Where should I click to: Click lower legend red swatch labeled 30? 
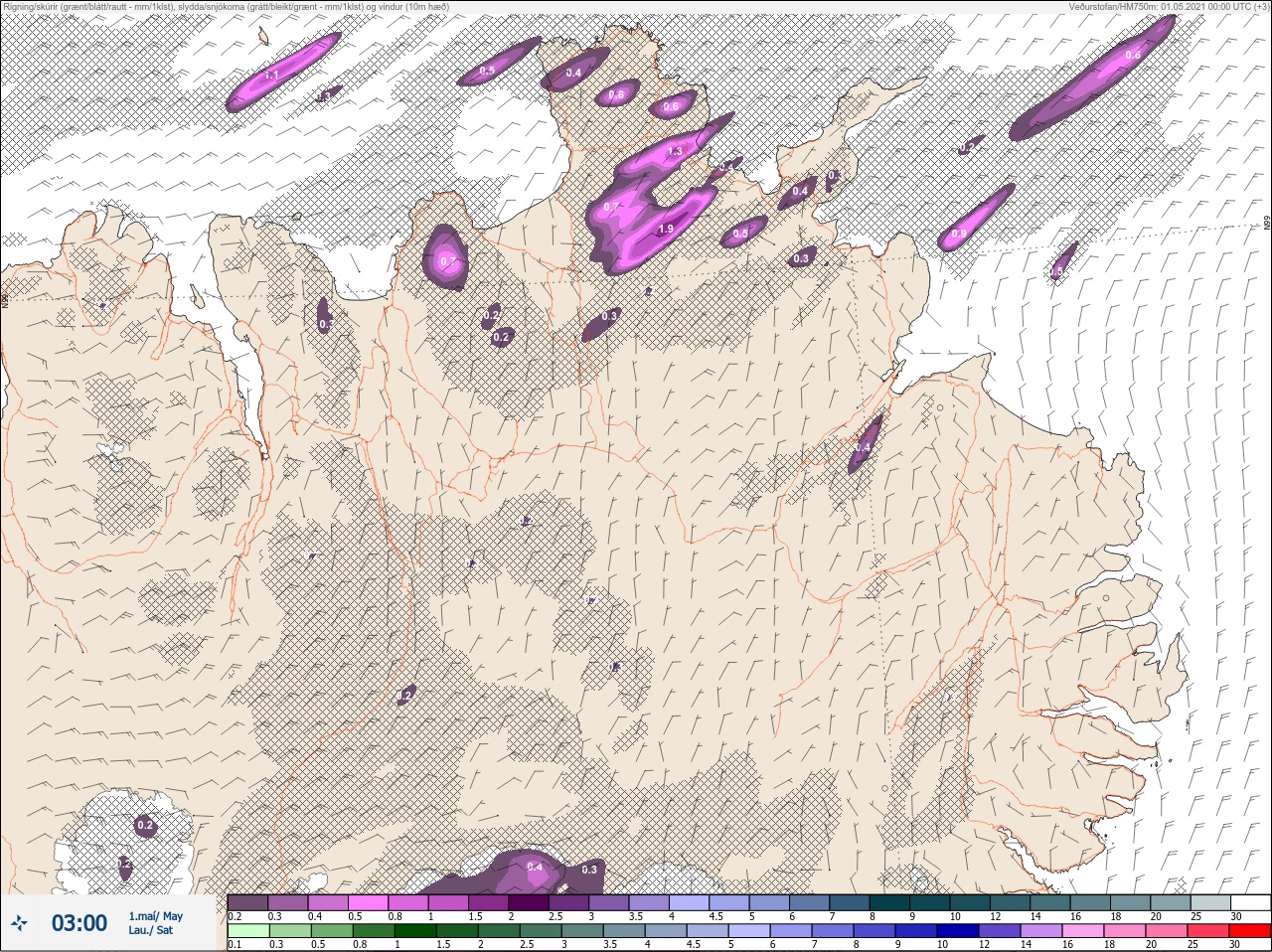pos(1250,931)
